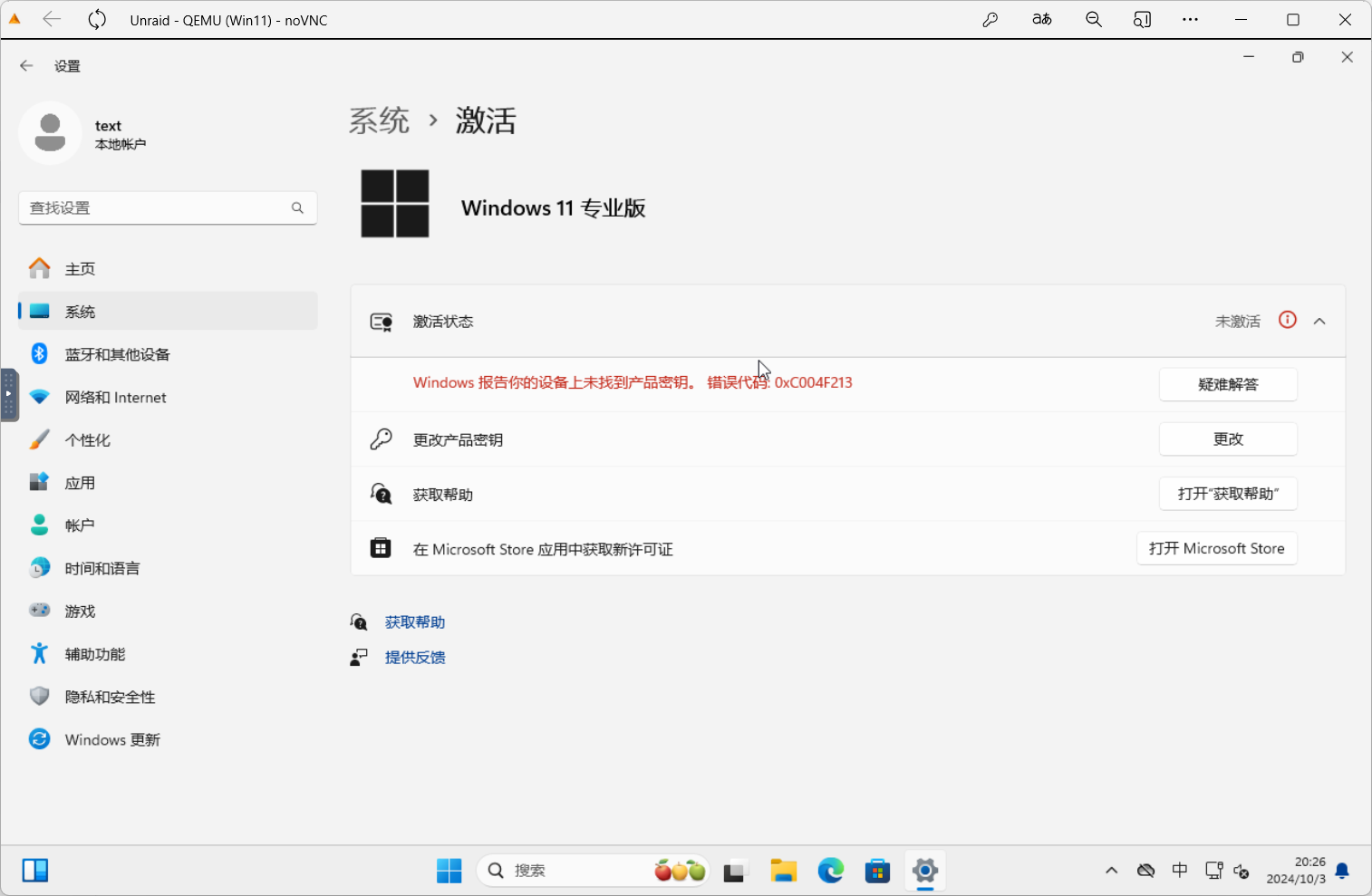This screenshot has width=1372, height=896.
Task: Open the taskbar clock showing 20:26
Action: [x=1296, y=871]
